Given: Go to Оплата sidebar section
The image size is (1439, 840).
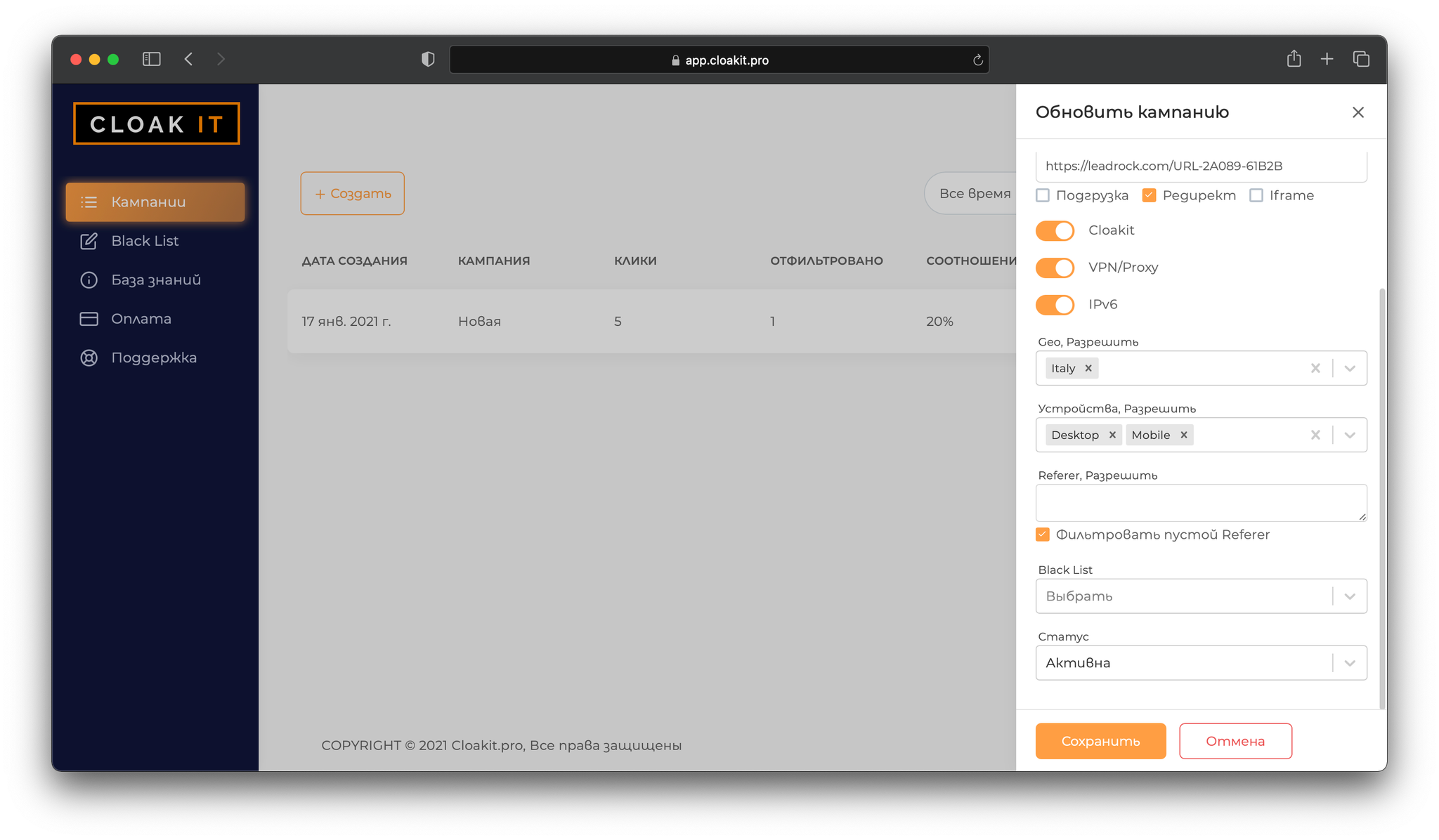Looking at the screenshot, I should tap(141, 319).
